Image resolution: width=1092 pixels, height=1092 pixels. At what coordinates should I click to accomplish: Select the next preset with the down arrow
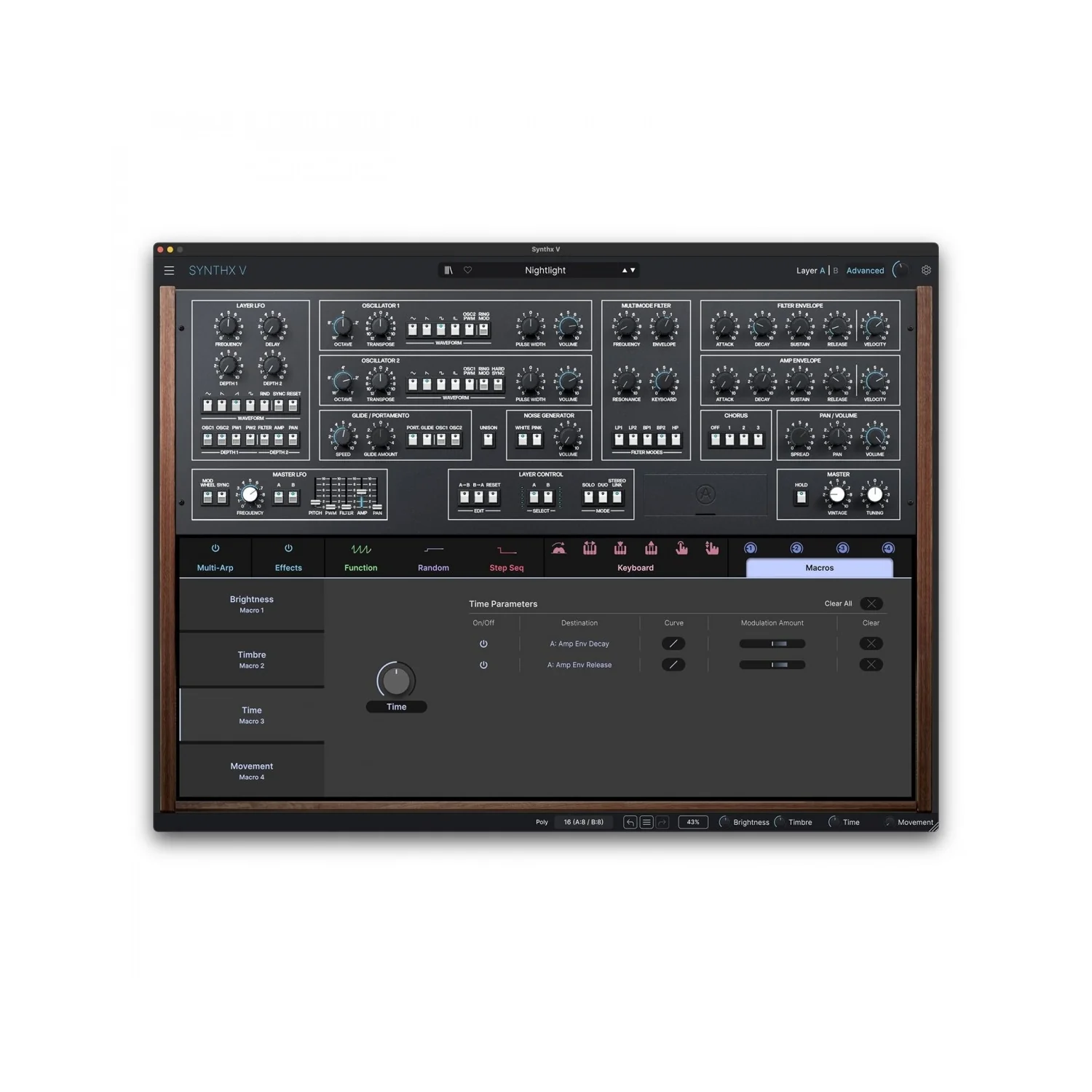coord(633,270)
